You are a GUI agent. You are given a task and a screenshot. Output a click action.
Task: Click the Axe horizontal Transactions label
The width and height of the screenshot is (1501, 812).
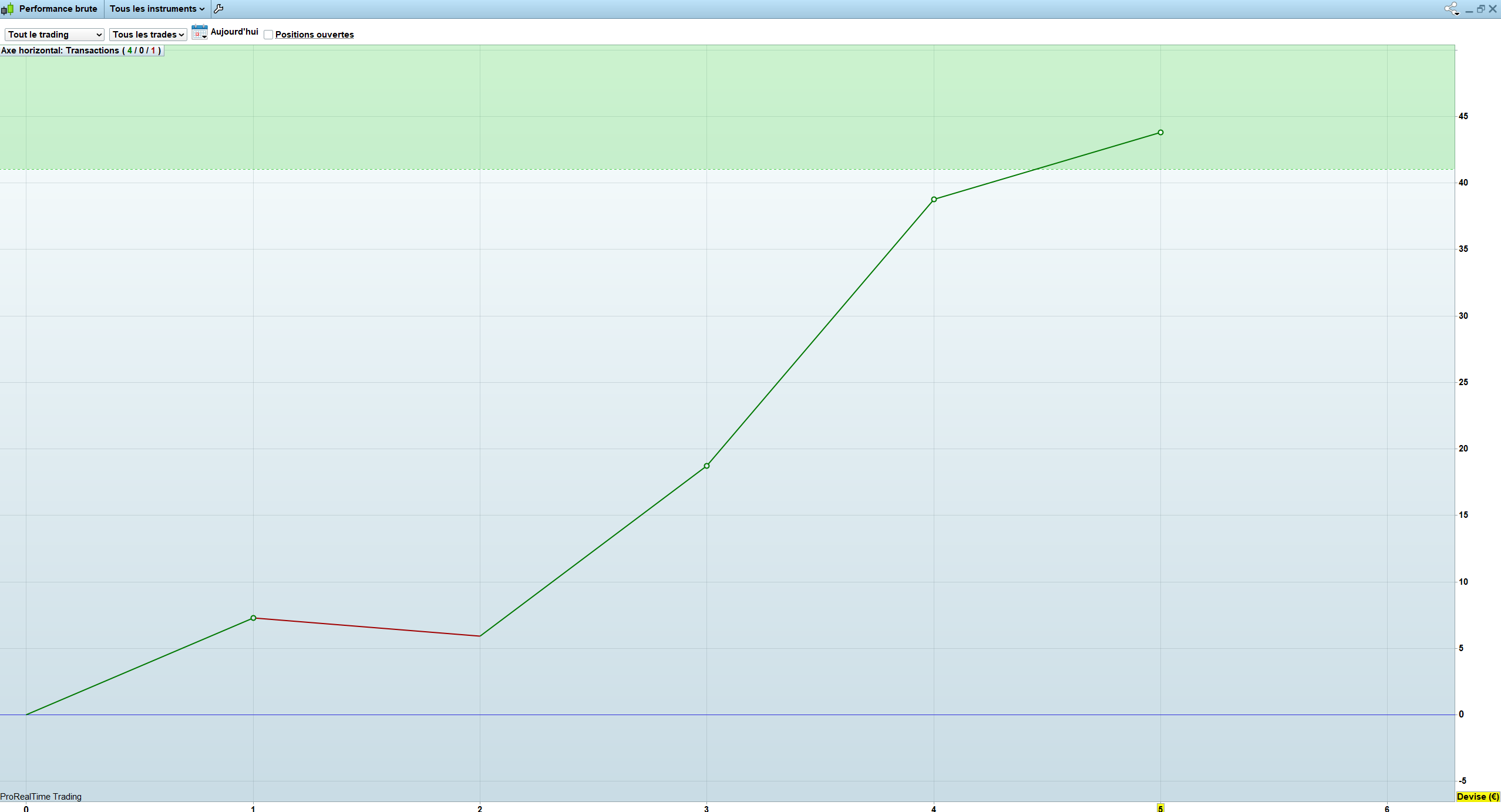tap(81, 50)
